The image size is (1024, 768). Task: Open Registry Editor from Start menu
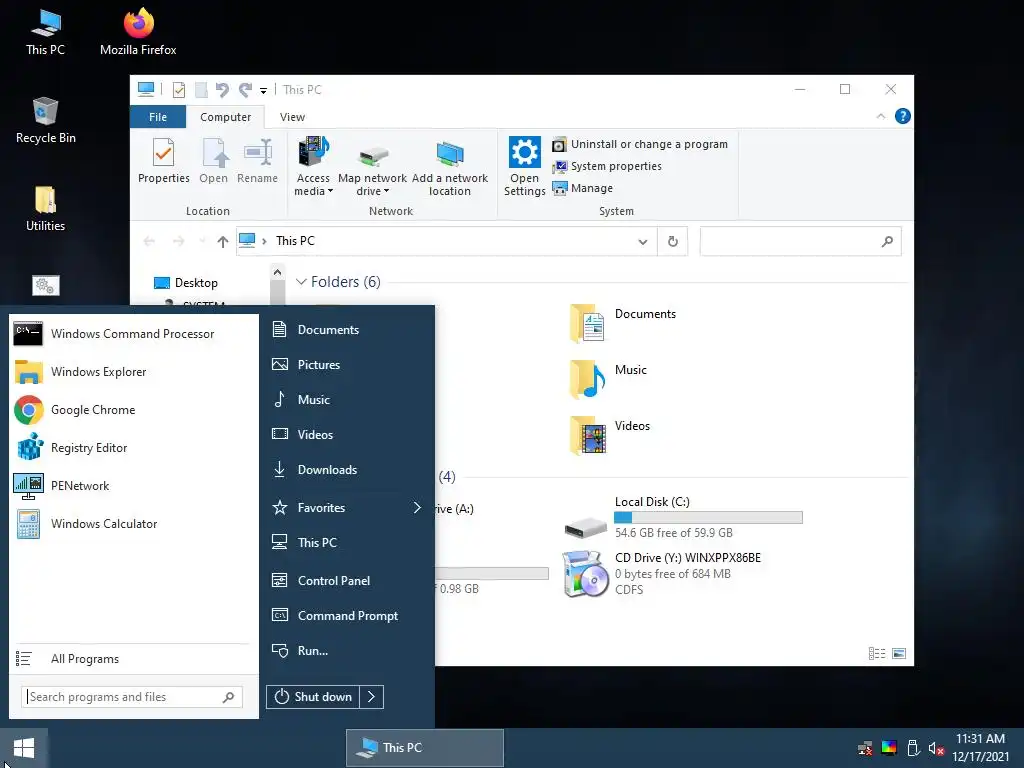133,448
